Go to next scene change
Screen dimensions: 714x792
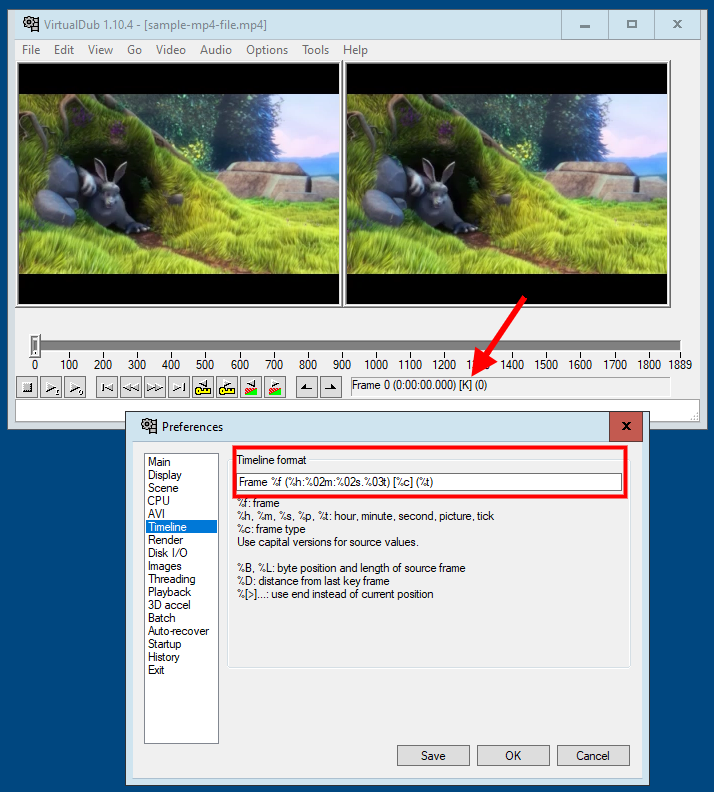tap(275, 387)
